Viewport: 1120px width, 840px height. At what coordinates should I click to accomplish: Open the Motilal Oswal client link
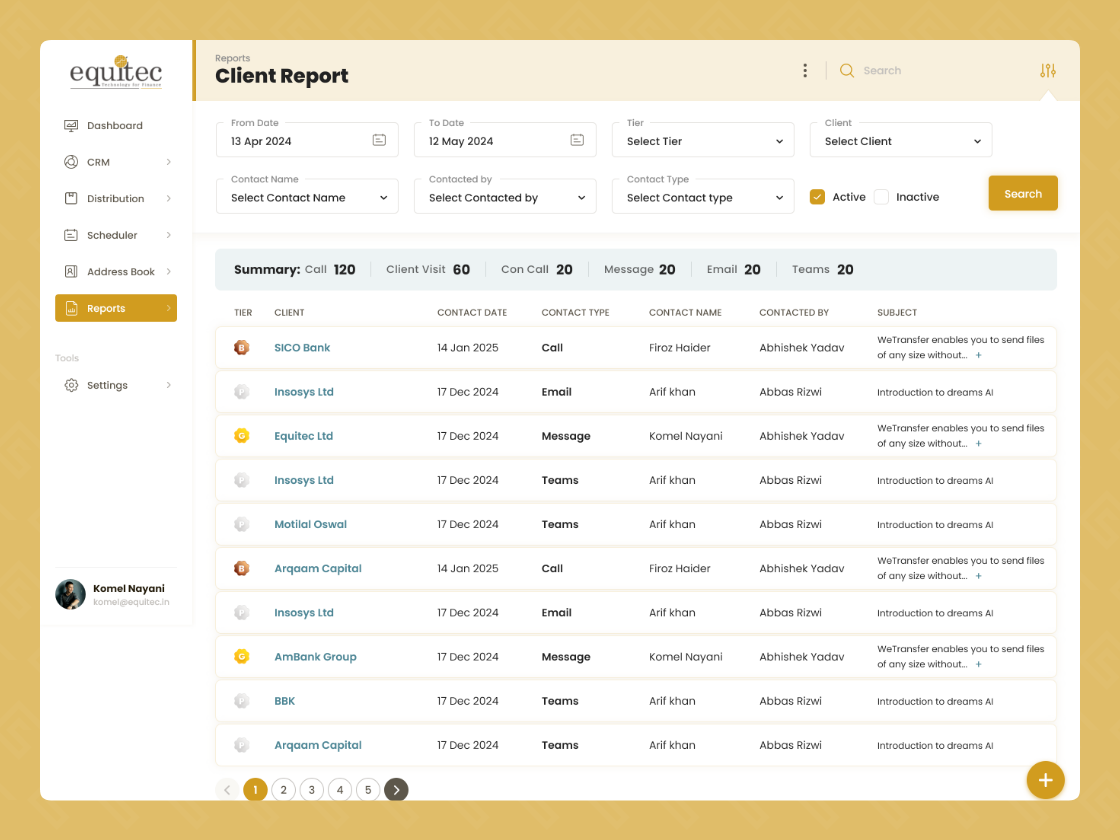click(x=311, y=524)
